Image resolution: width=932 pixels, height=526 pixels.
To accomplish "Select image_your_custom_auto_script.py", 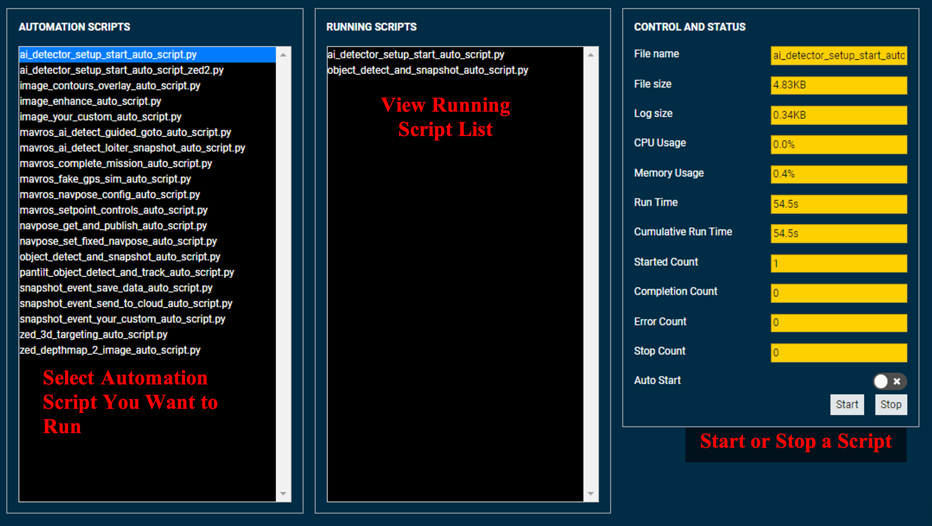I will point(147,116).
